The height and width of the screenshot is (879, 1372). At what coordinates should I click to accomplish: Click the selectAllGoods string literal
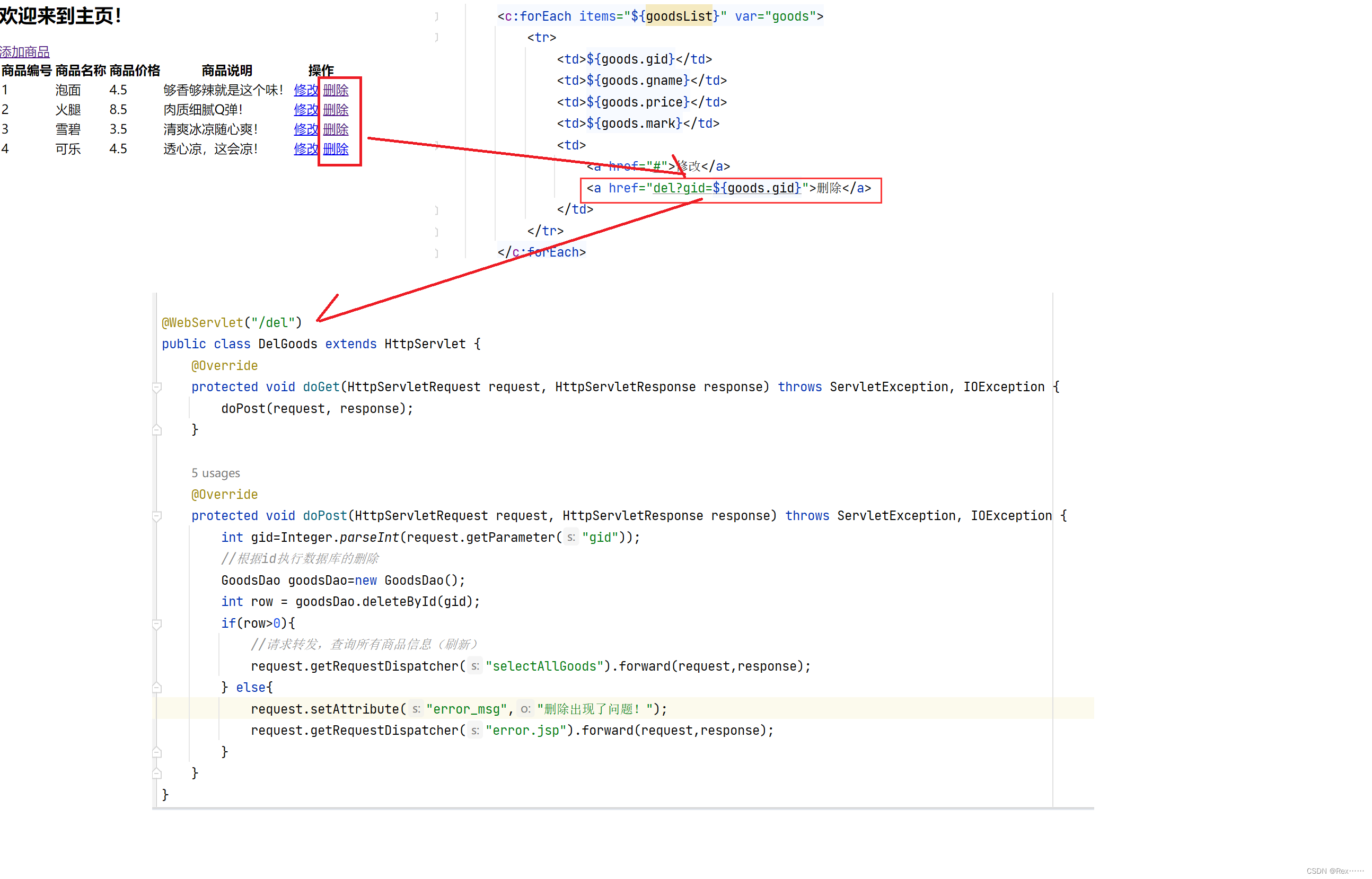pos(547,666)
